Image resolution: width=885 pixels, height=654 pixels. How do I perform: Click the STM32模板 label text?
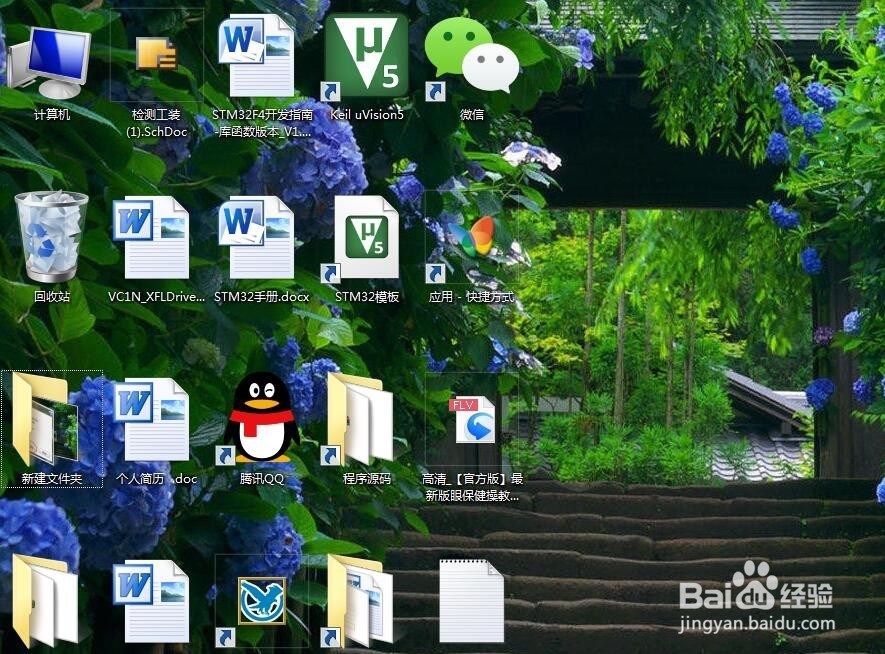point(366,296)
